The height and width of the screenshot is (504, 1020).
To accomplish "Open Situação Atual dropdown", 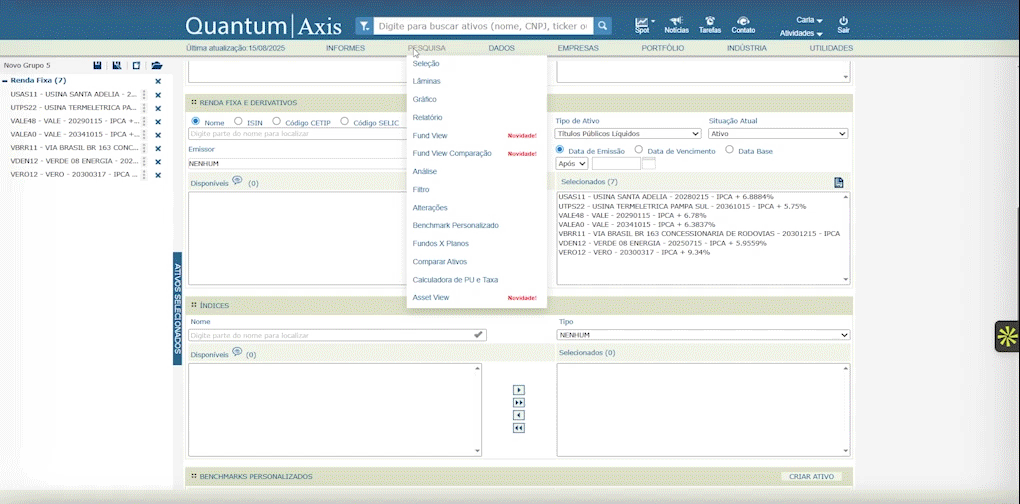I will [x=778, y=133].
